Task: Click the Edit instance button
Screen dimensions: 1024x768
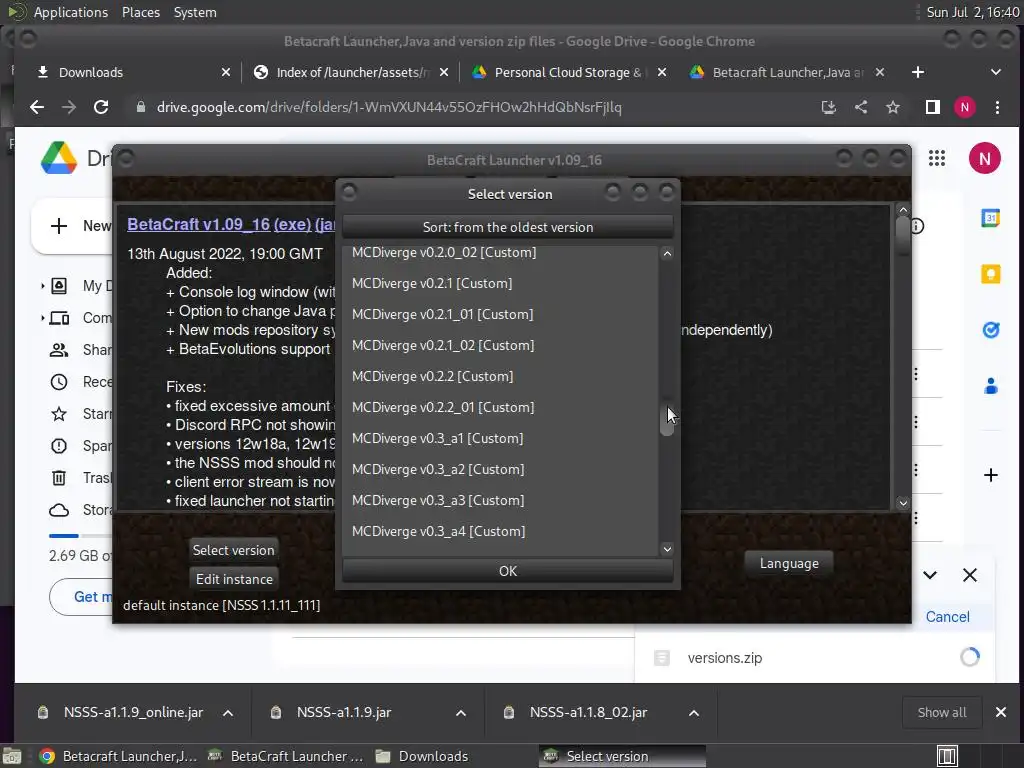Action: pyautogui.click(x=234, y=579)
